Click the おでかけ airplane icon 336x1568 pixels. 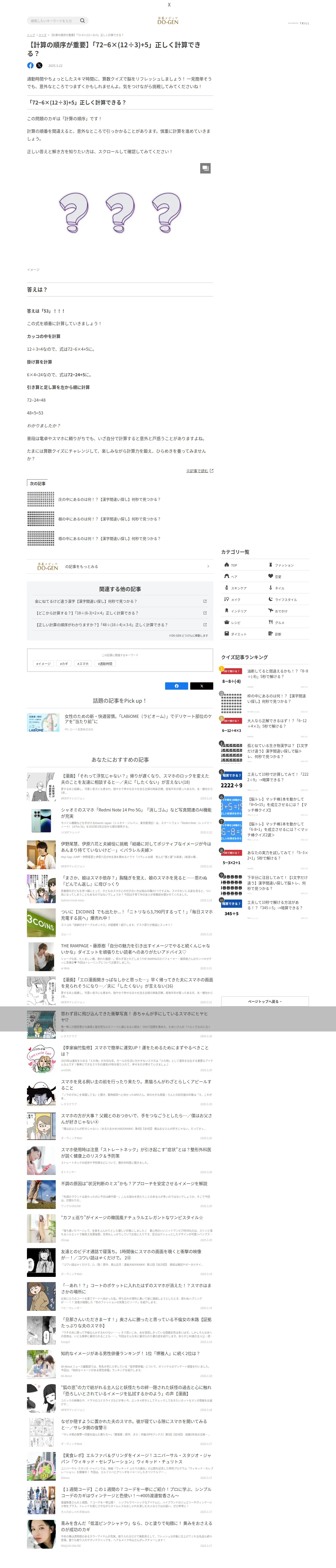(x=271, y=610)
